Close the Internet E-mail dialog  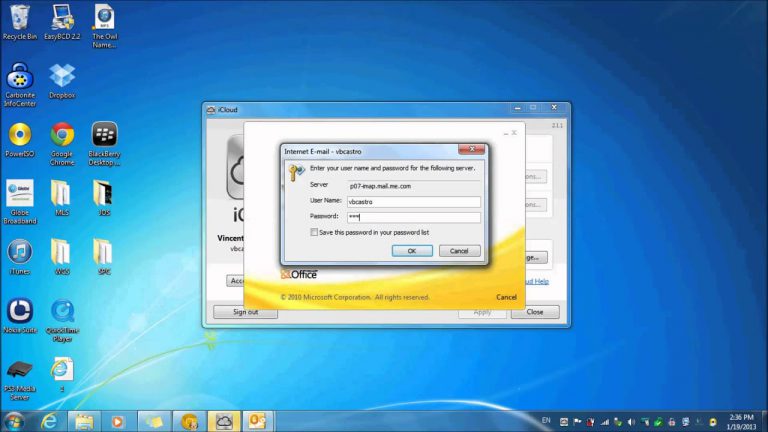(472, 149)
